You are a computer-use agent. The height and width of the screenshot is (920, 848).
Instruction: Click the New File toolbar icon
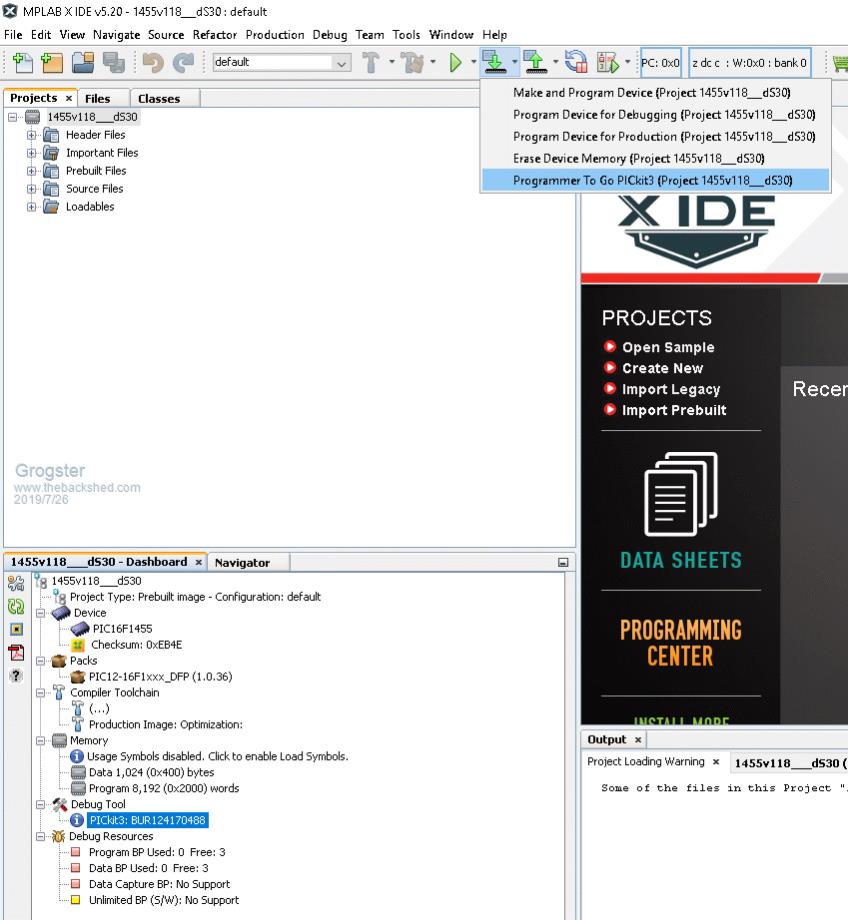click(22, 62)
